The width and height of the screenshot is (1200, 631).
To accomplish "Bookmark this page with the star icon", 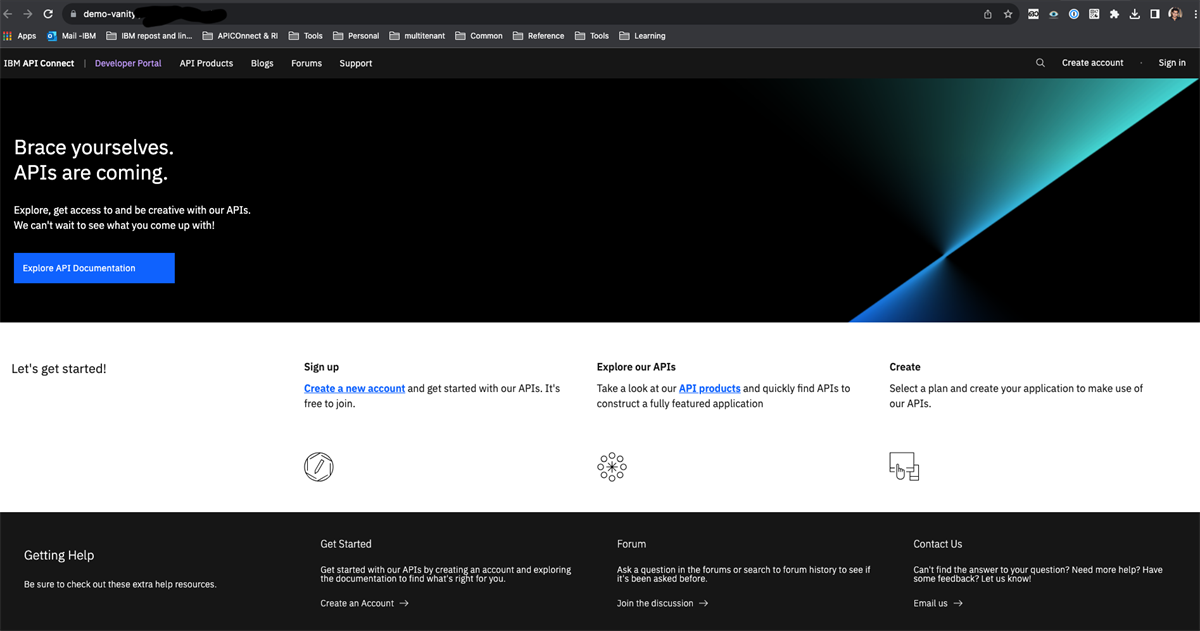I will (x=1008, y=14).
